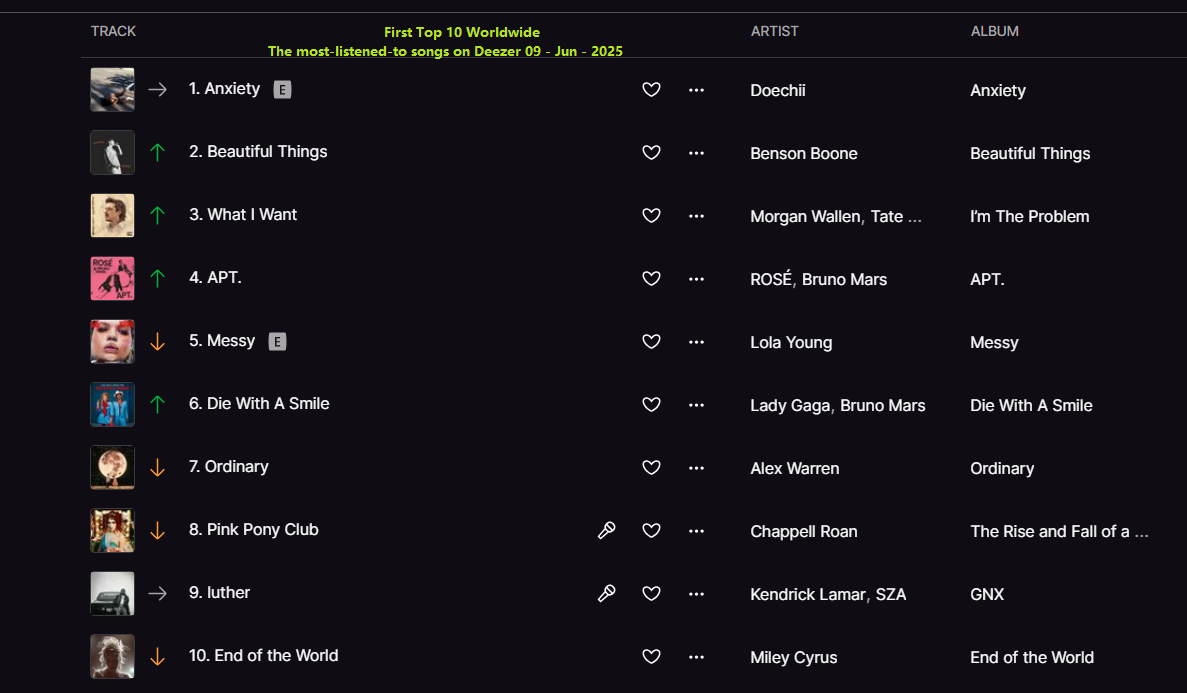This screenshot has height=693, width=1187.
Task: Click heart icon for End of the World
Action: point(651,657)
